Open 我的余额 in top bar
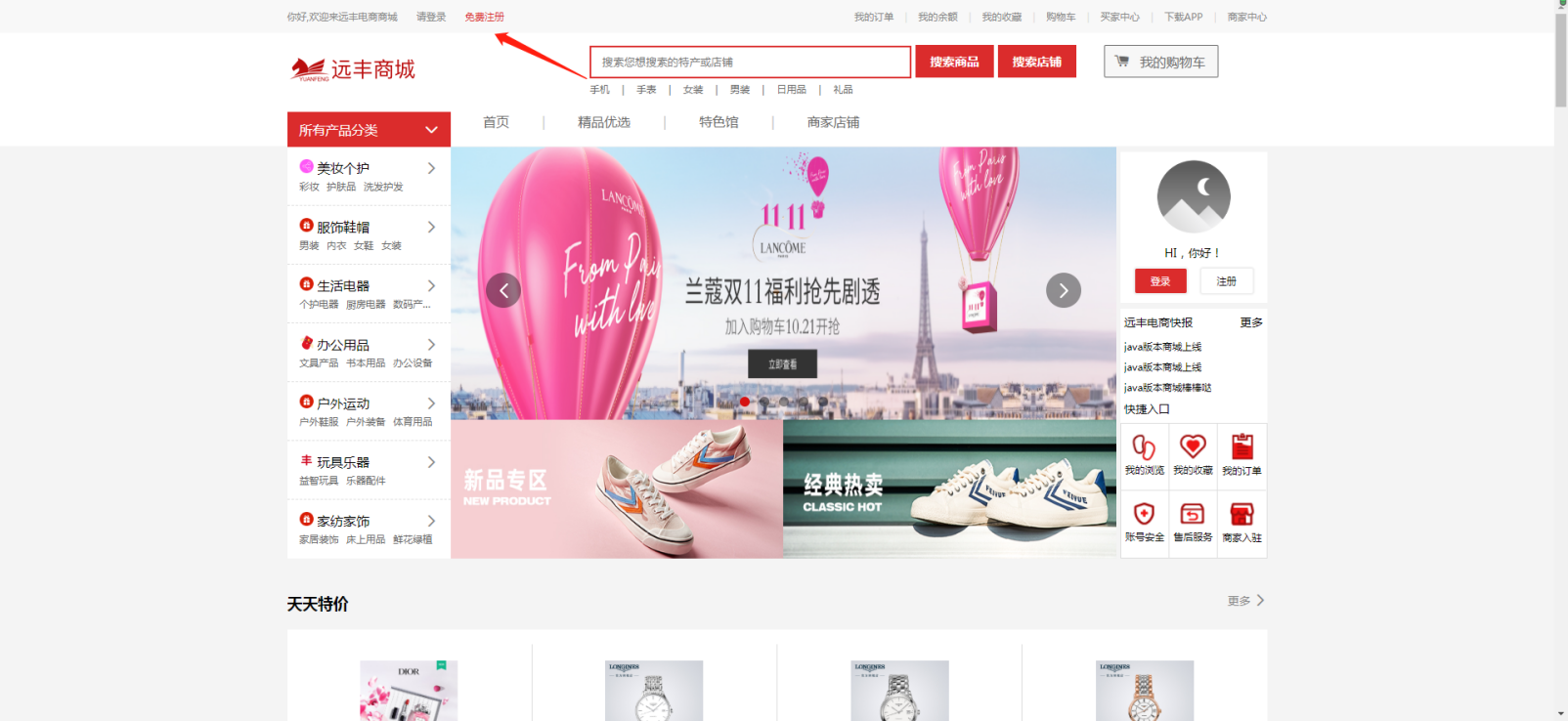 (937, 17)
